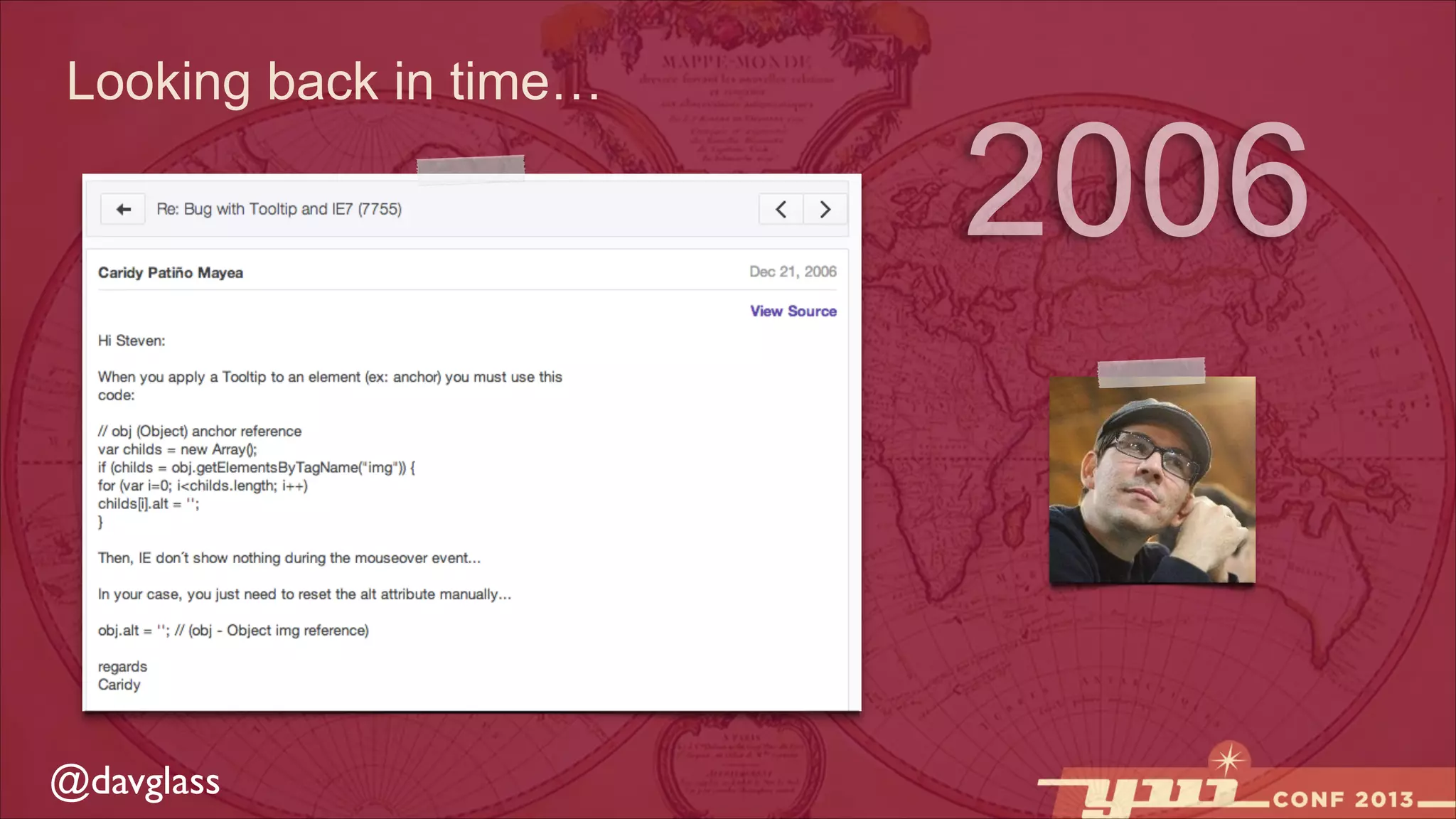This screenshot has width=1456, height=819.
Task: Click the portrait photo of man in cap
Action: [1152, 481]
